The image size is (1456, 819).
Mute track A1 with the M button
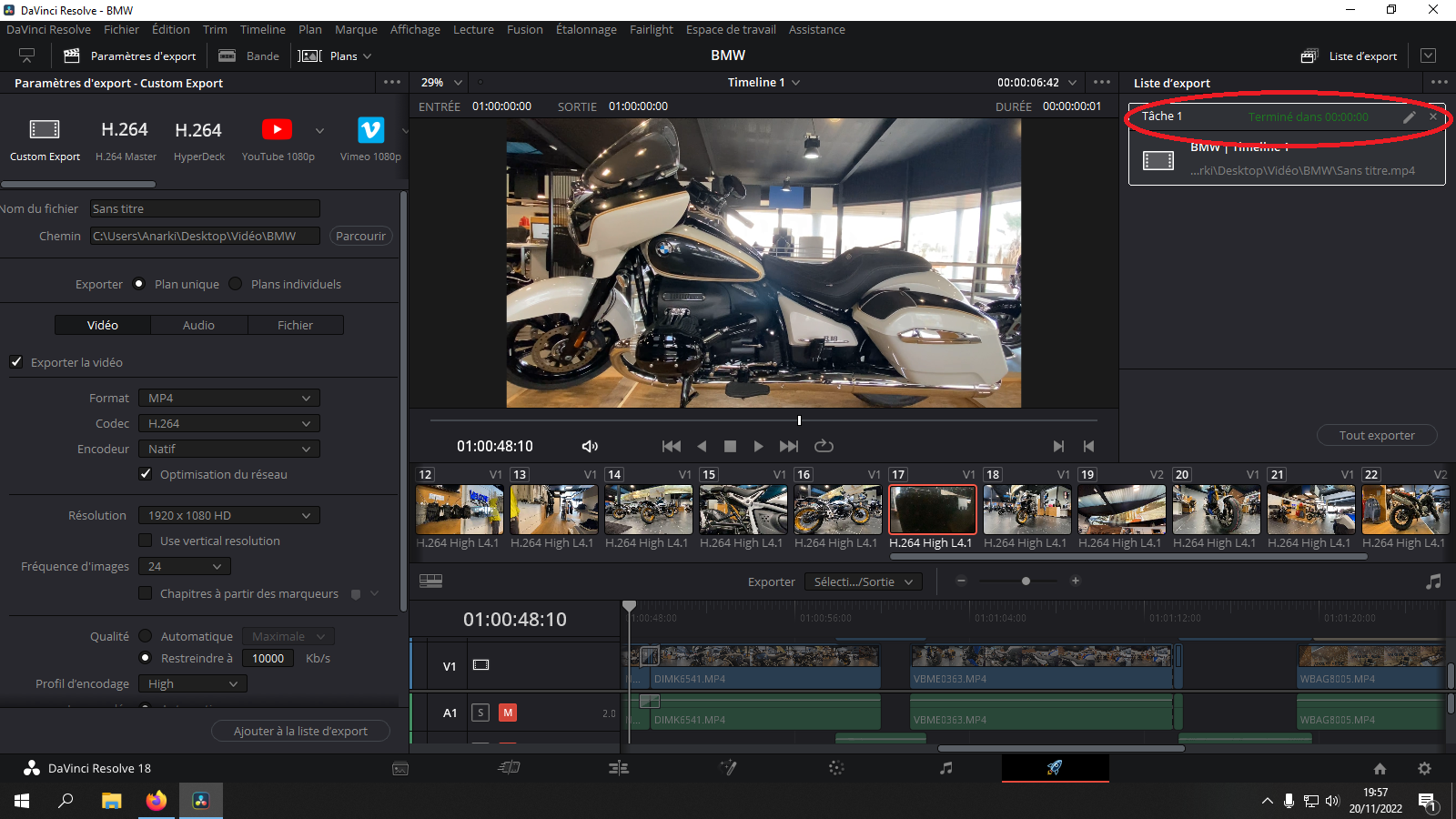[x=508, y=713]
